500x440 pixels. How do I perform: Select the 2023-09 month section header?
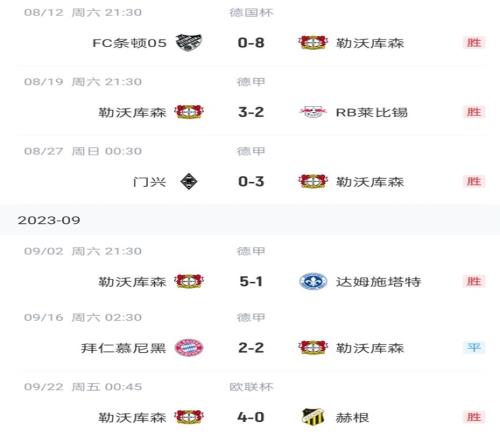pyautogui.click(x=250, y=220)
